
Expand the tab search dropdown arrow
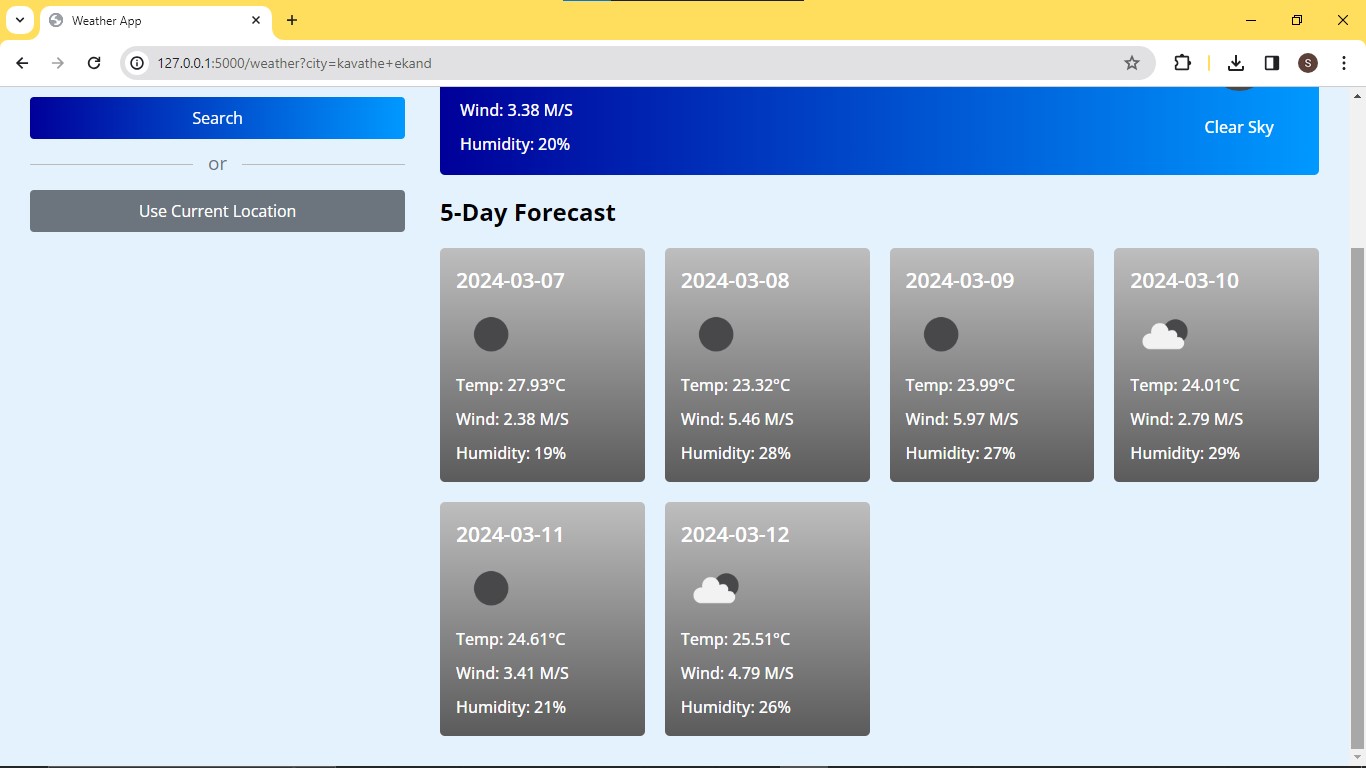pos(20,20)
